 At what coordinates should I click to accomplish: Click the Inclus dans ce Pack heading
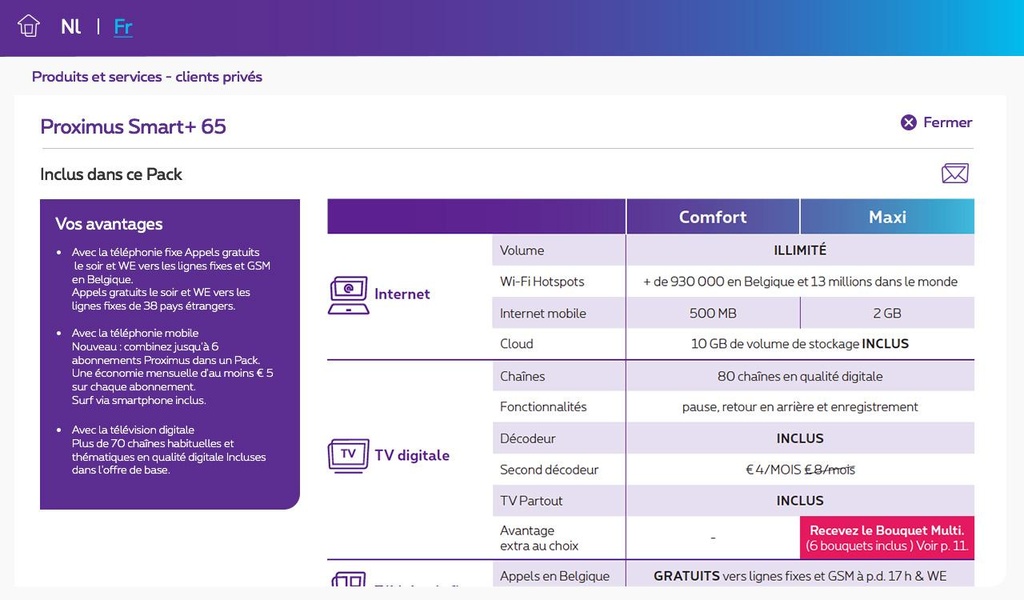pos(111,174)
